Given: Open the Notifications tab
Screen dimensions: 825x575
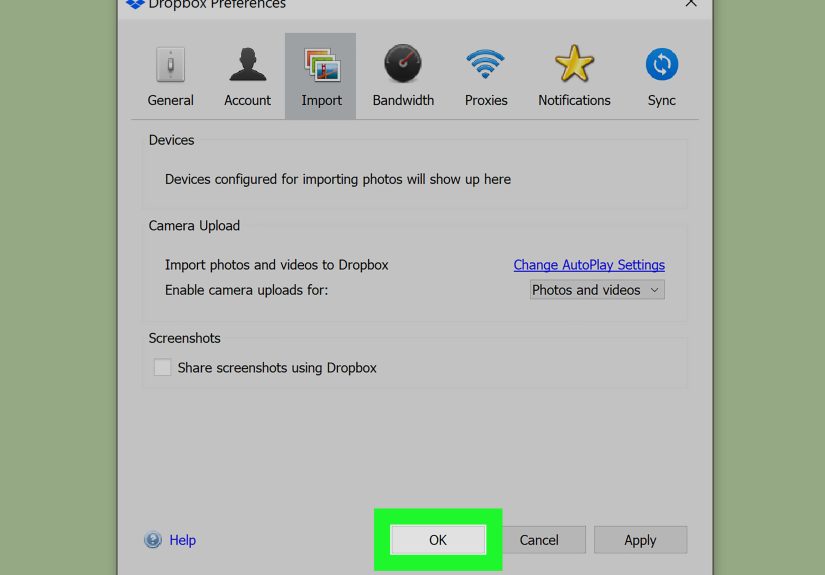Looking at the screenshot, I should pyautogui.click(x=574, y=77).
